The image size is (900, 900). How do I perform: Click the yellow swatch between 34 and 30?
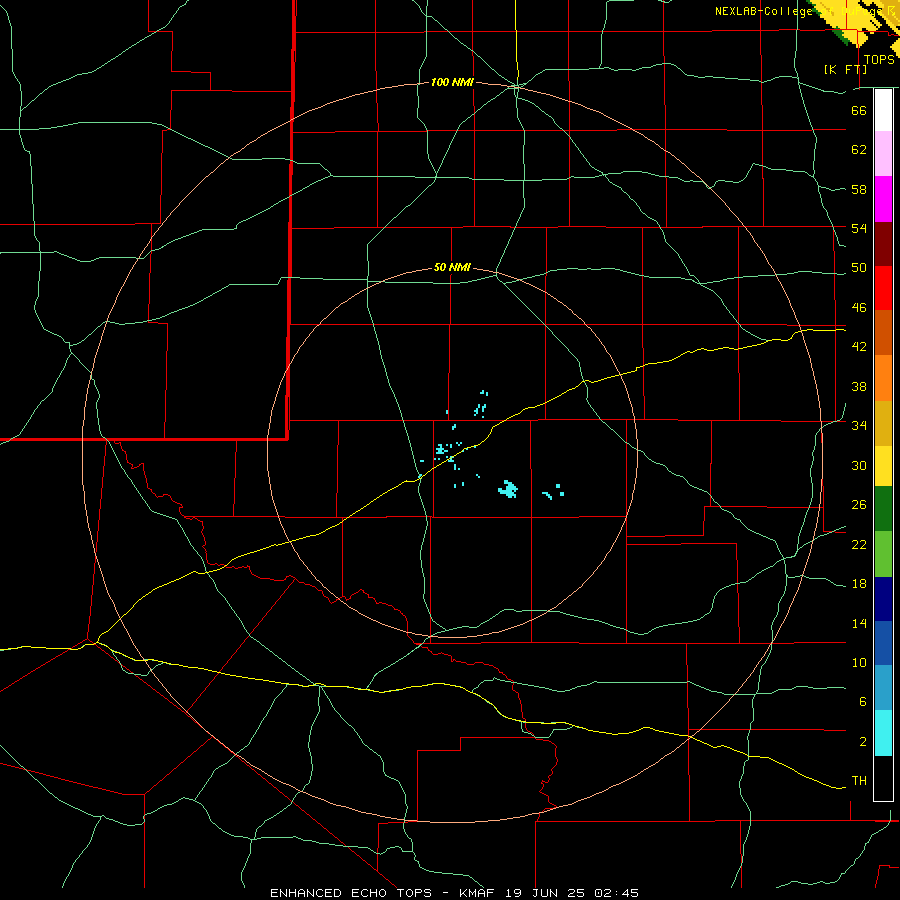[x=883, y=466]
